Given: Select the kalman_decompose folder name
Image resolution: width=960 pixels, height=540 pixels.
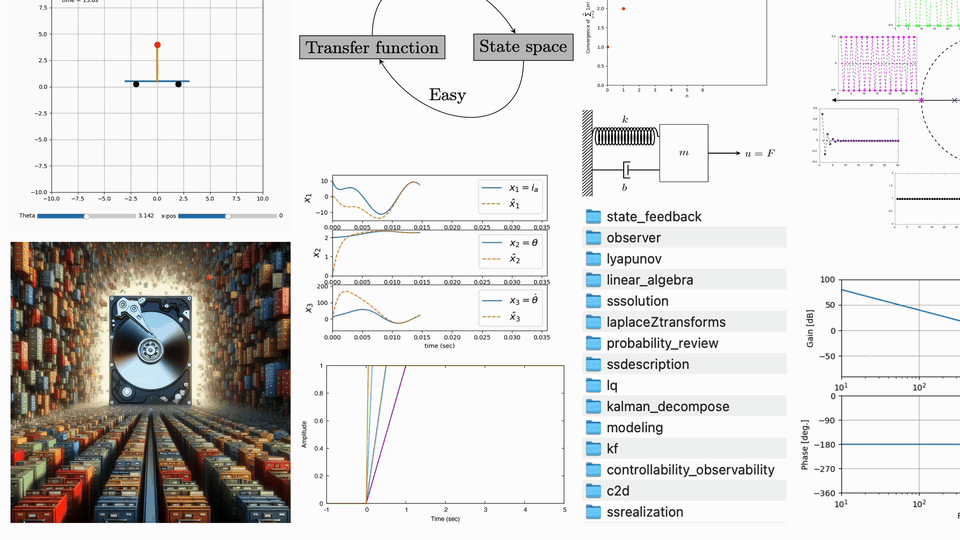Looking at the screenshot, I should tap(668, 407).
